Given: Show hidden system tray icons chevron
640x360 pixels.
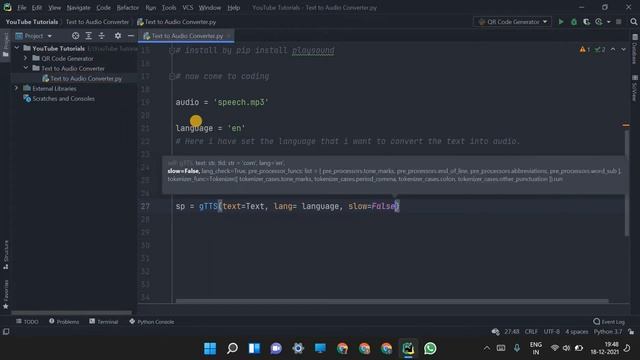Looking at the screenshot, I should tap(487, 348).
